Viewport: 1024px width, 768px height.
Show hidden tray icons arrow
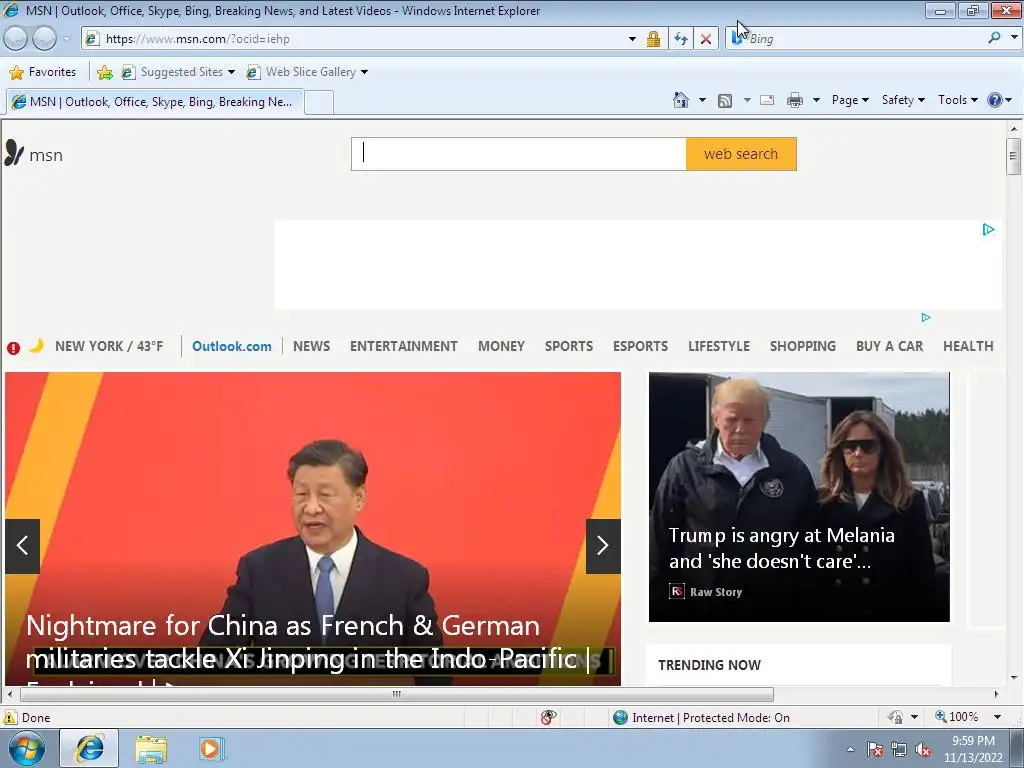pos(850,749)
